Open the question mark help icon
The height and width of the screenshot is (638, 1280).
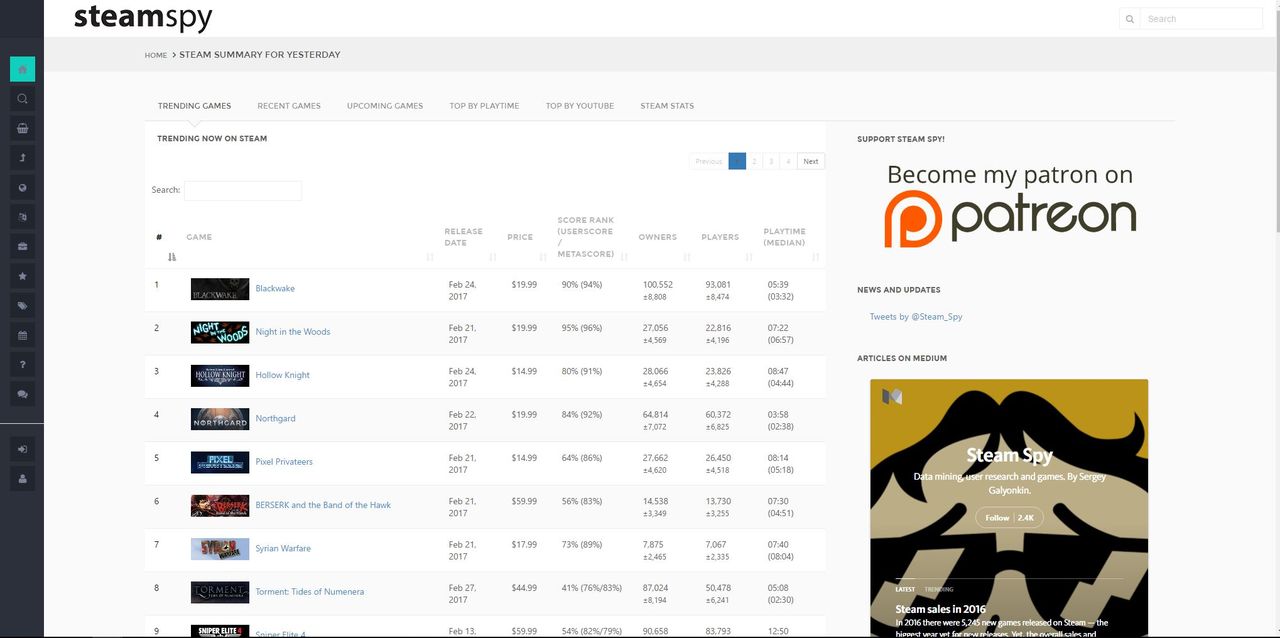[22, 364]
